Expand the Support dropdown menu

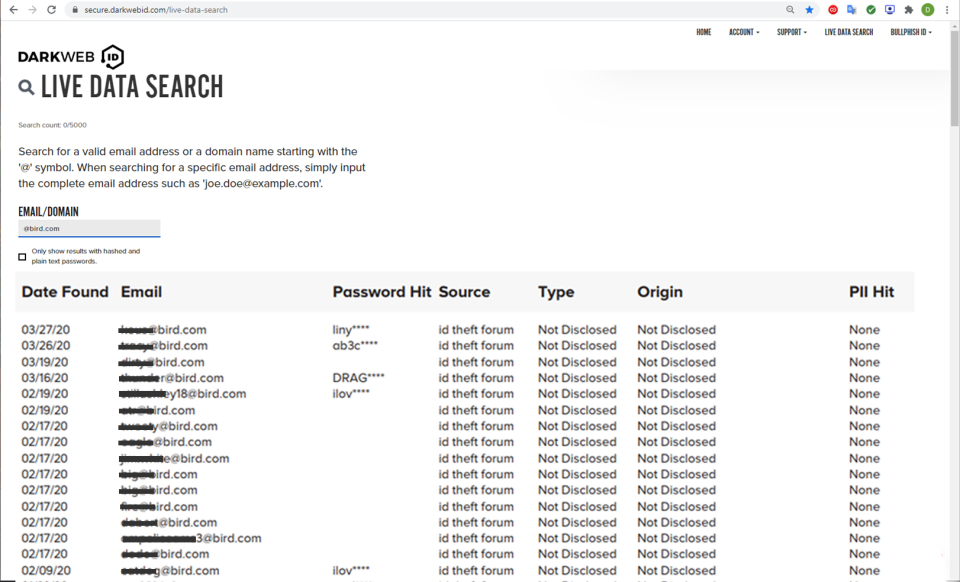[792, 32]
